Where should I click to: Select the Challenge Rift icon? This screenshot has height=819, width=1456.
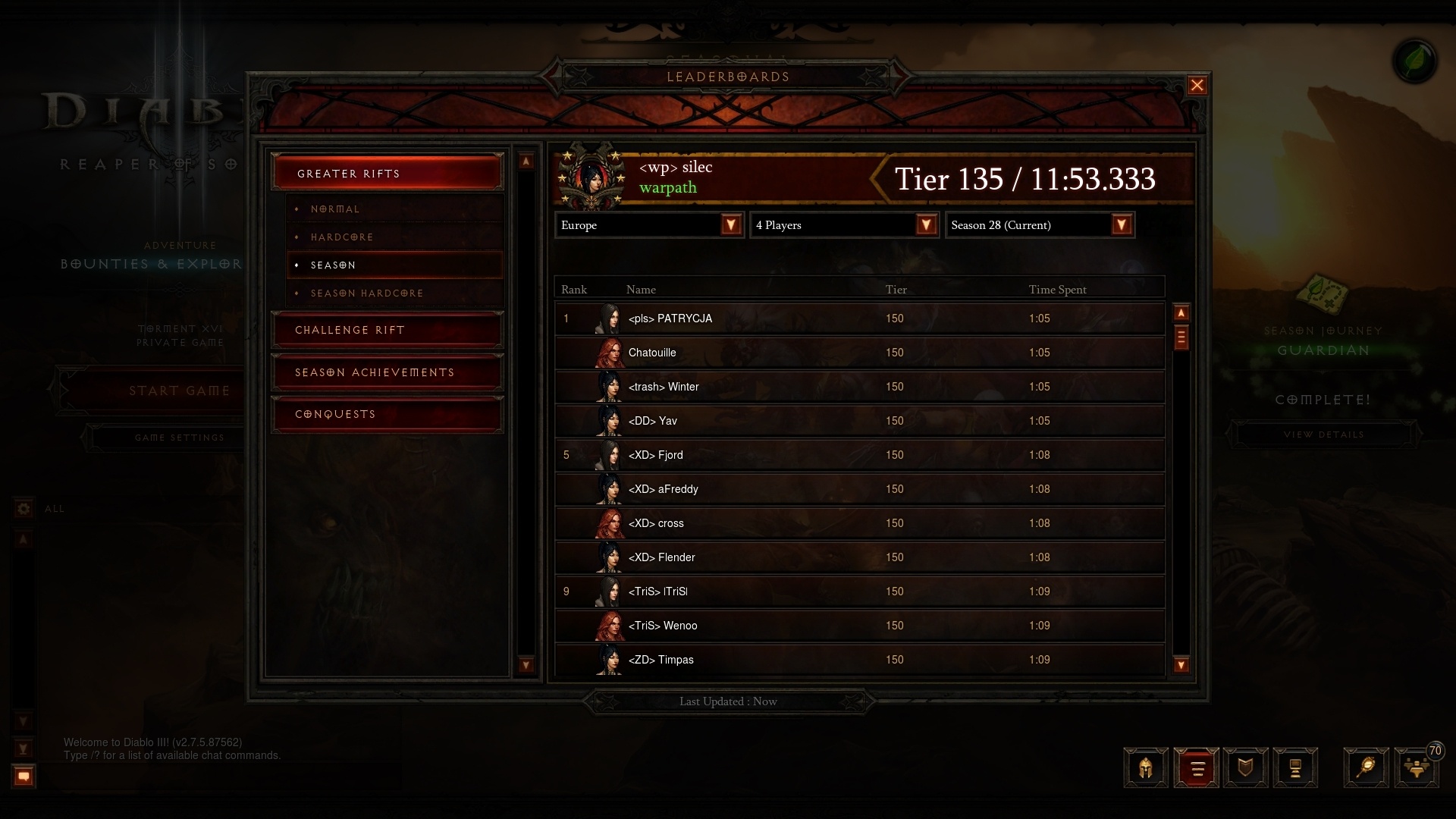coord(389,329)
